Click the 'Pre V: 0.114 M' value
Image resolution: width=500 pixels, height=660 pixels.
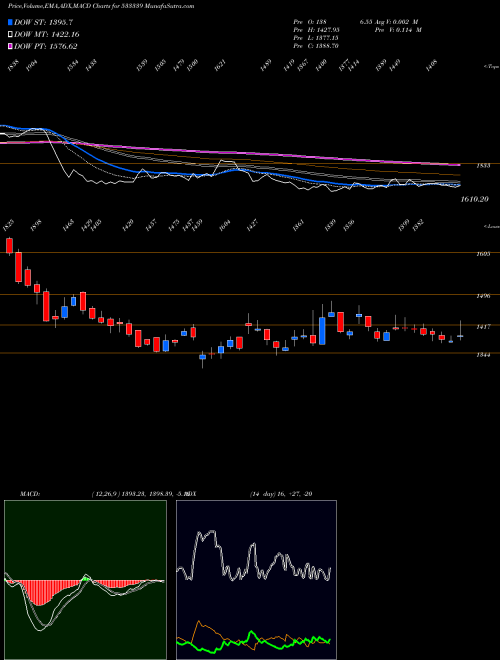398,30
